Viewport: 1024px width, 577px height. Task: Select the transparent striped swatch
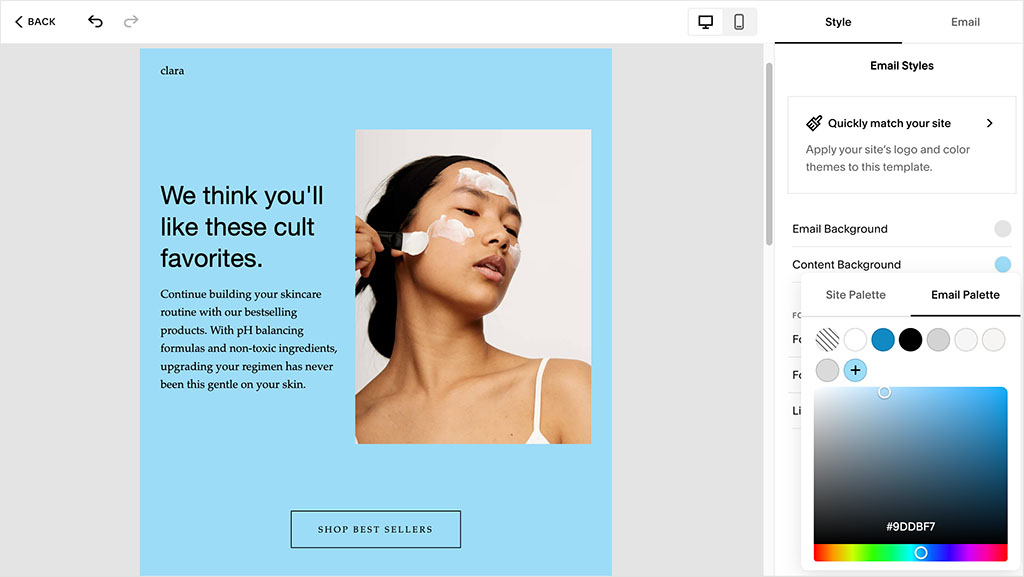pyautogui.click(x=827, y=339)
